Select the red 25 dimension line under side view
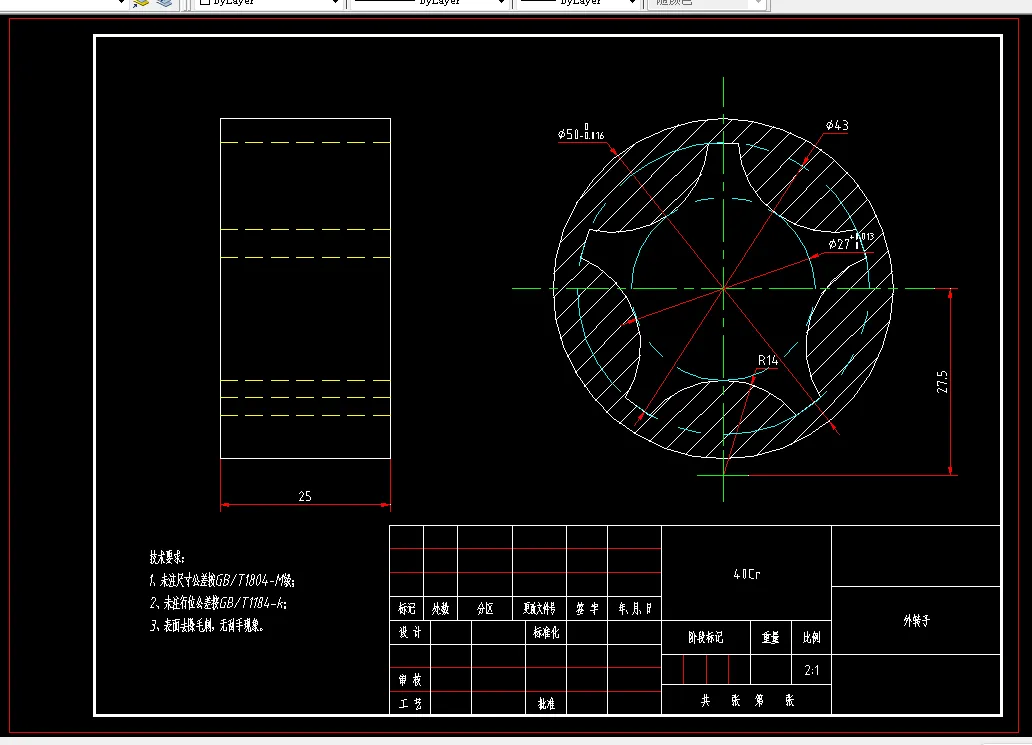The width and height of the screenshot is (1032, 745). [x=305, y=505]
